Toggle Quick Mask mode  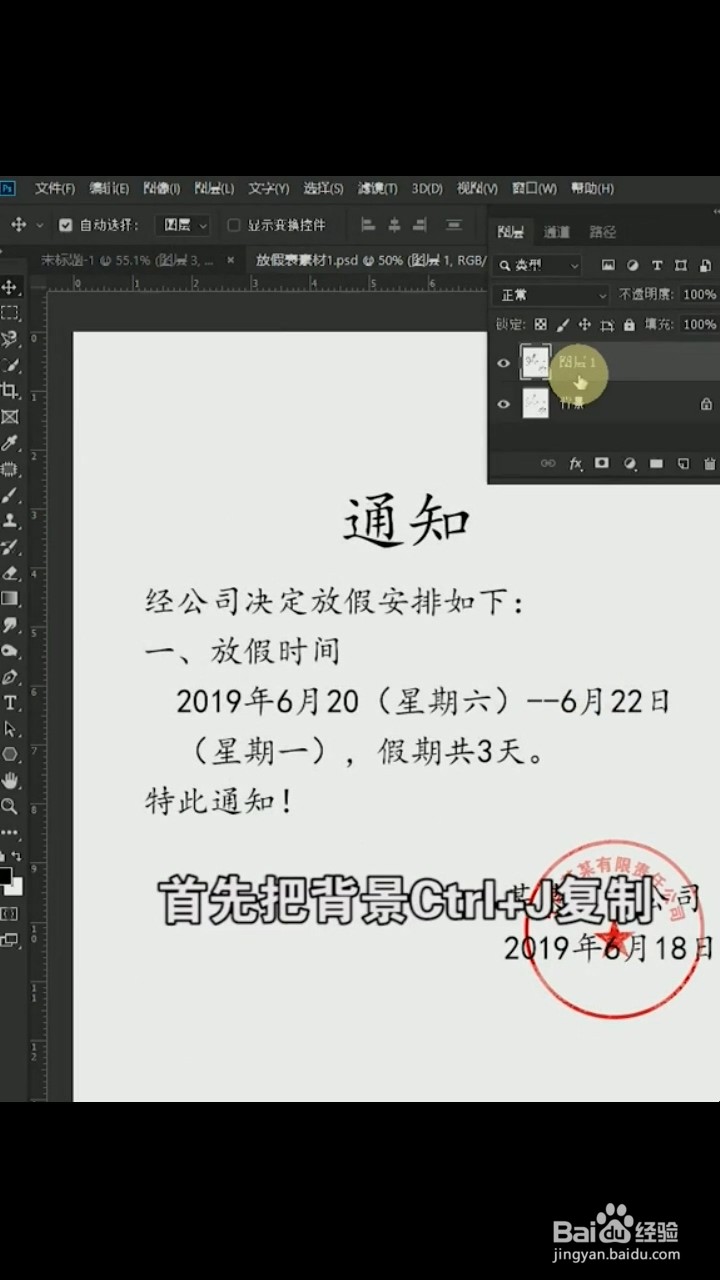(x=10, y=914)
